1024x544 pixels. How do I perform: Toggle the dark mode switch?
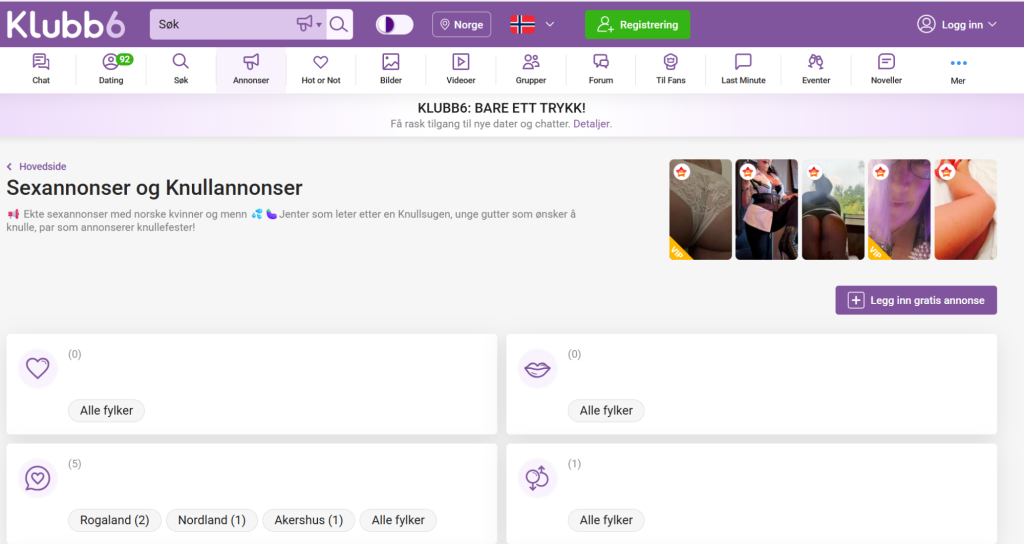(x=394, y=25)
